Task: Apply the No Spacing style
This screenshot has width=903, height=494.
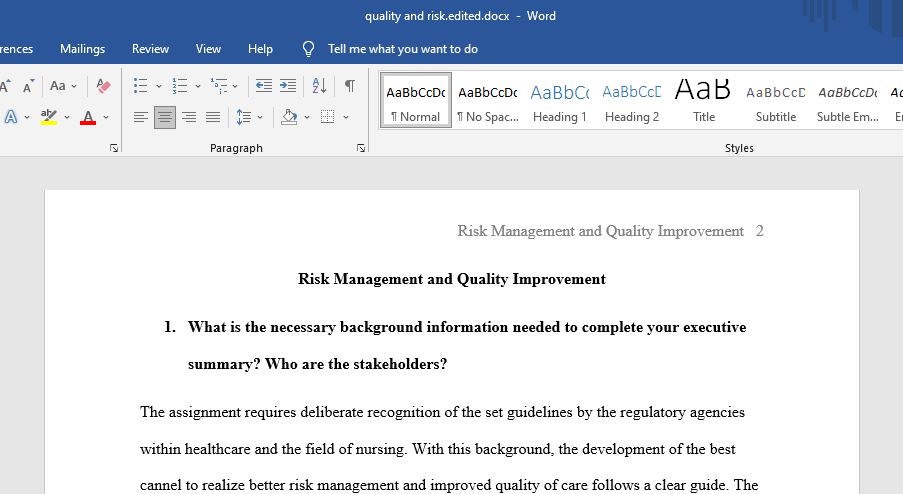Action: coord(488,100)
